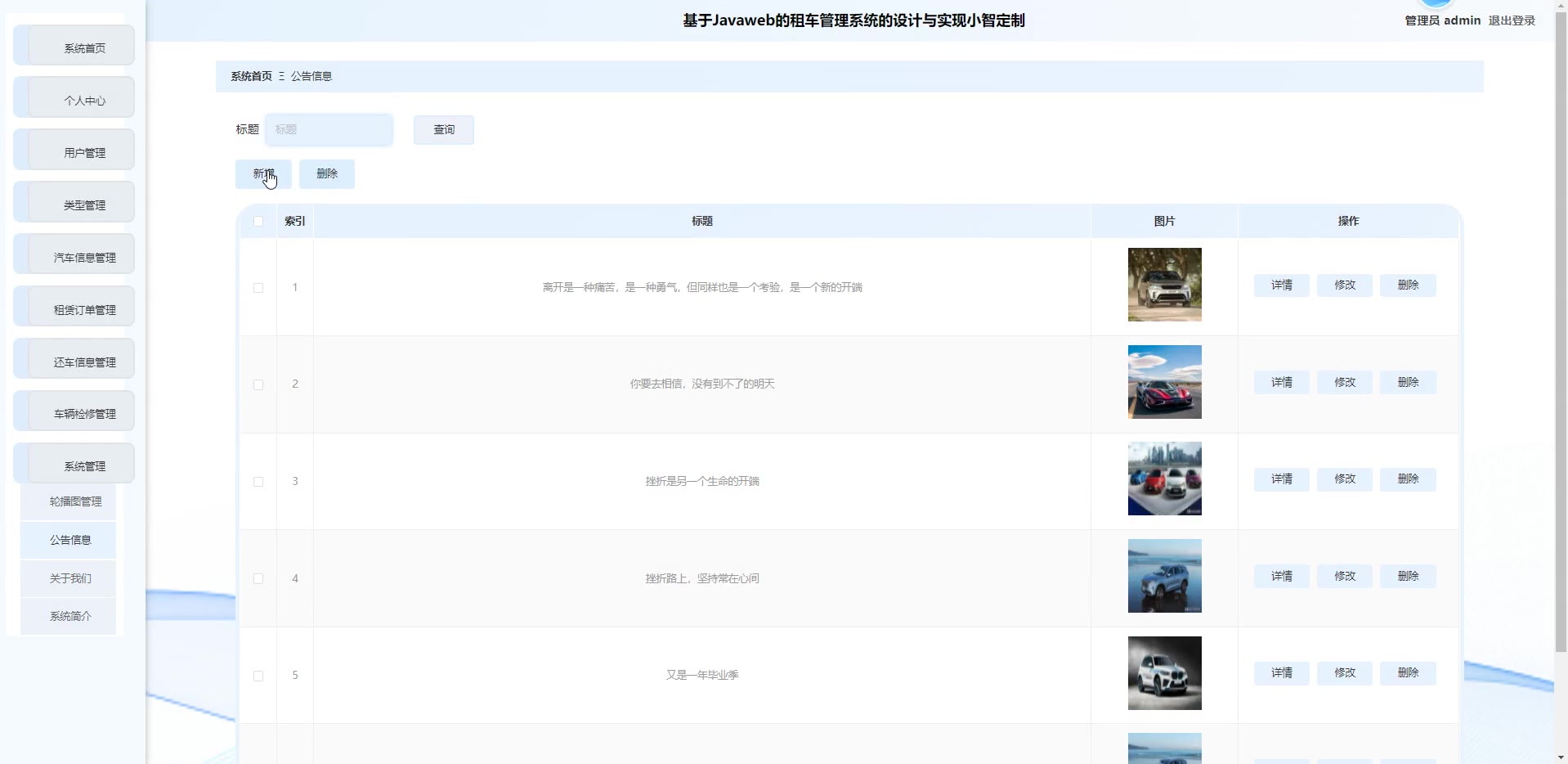Type in the 标题 search field
This screenshot has height=764, width=1568.
[x=329, y=129]
